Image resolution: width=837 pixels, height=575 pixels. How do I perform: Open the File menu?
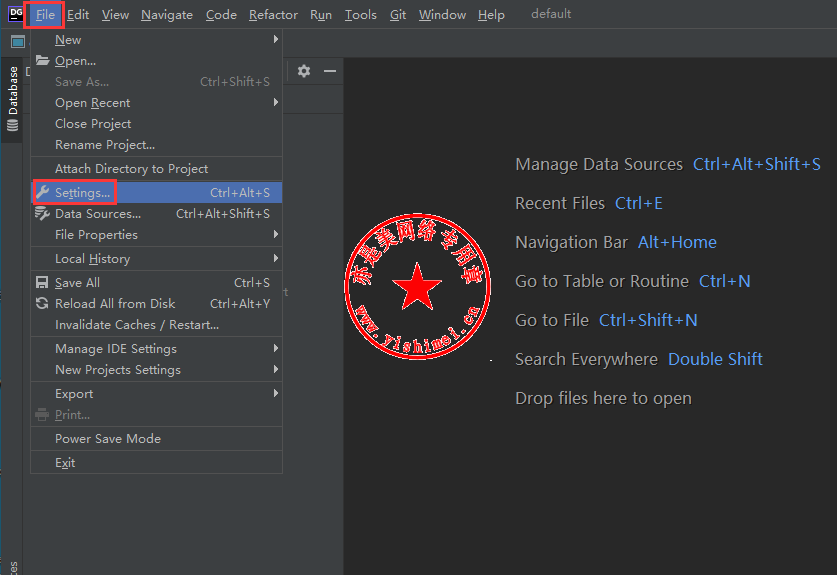point(45,14)
